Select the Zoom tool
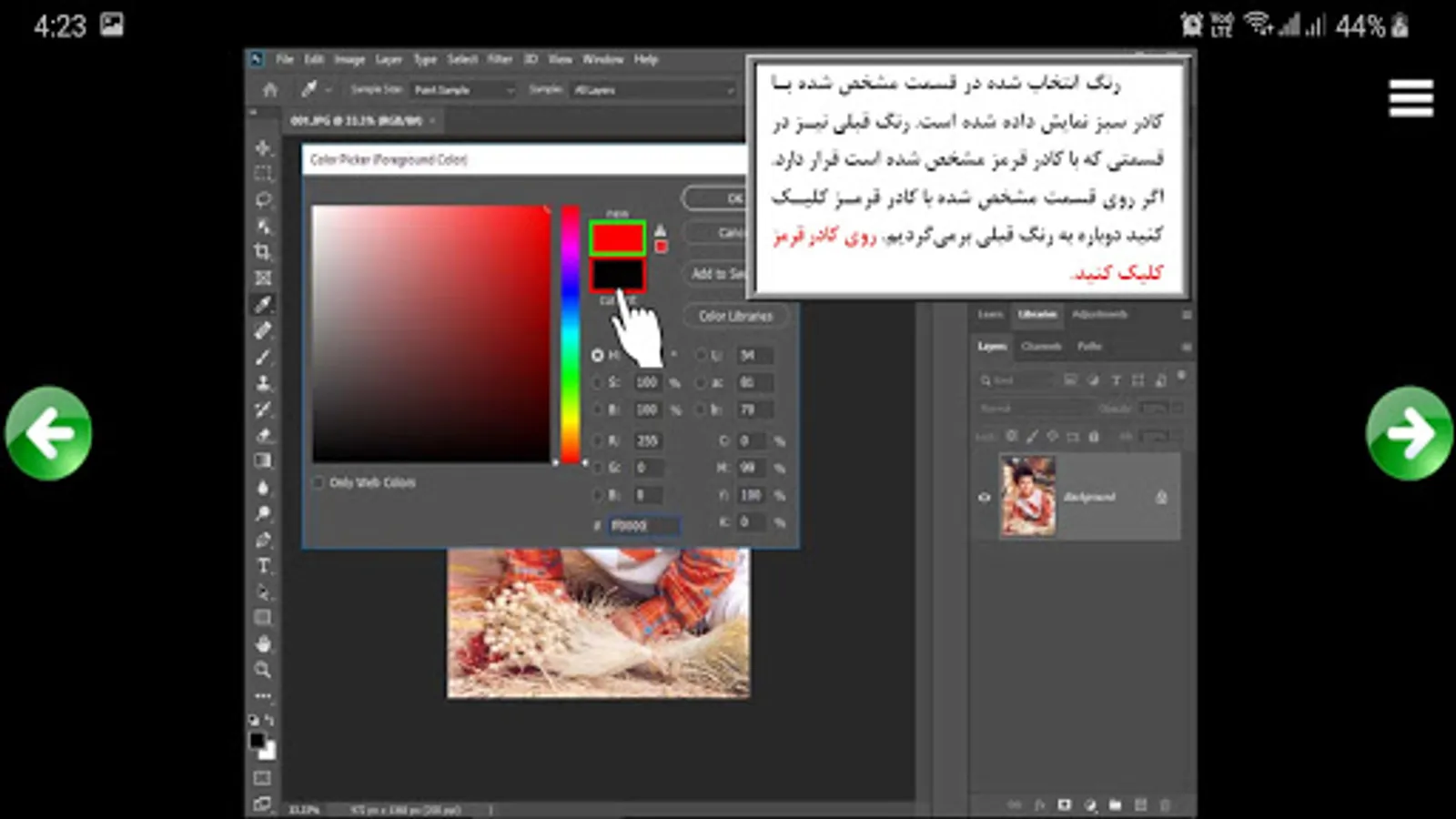Image resolution: width=1456 pixels, height=819 pixels. [x=263, y=671]
